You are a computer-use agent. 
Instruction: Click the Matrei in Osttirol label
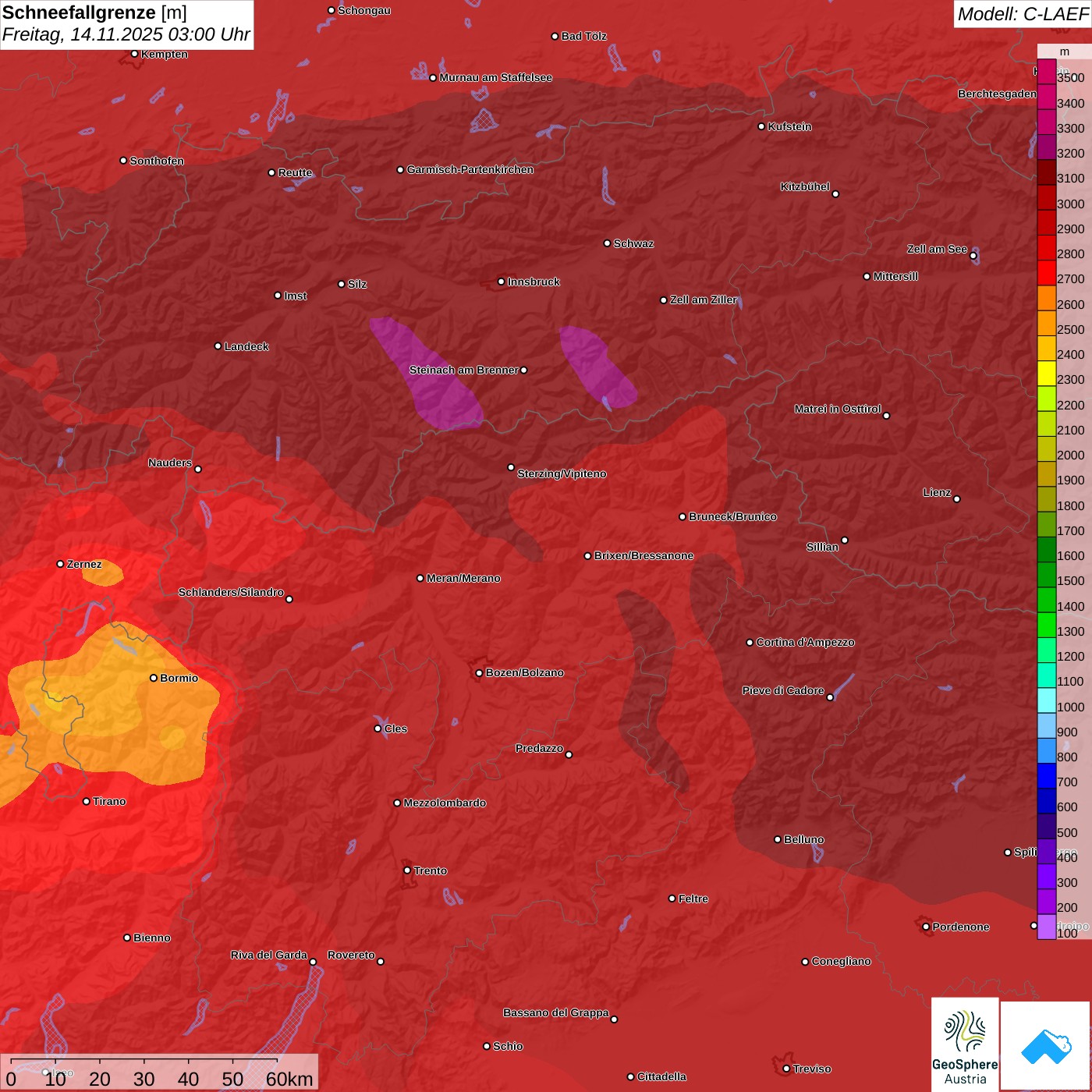point(838,409)
